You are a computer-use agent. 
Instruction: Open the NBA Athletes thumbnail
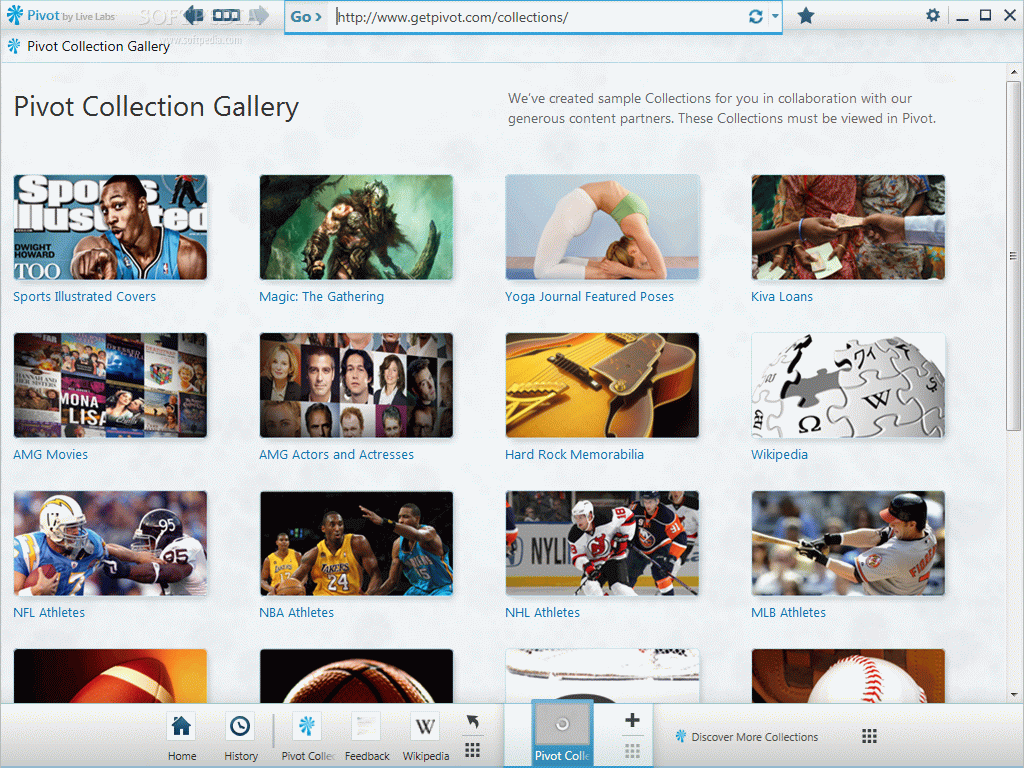tap(356, 543)
